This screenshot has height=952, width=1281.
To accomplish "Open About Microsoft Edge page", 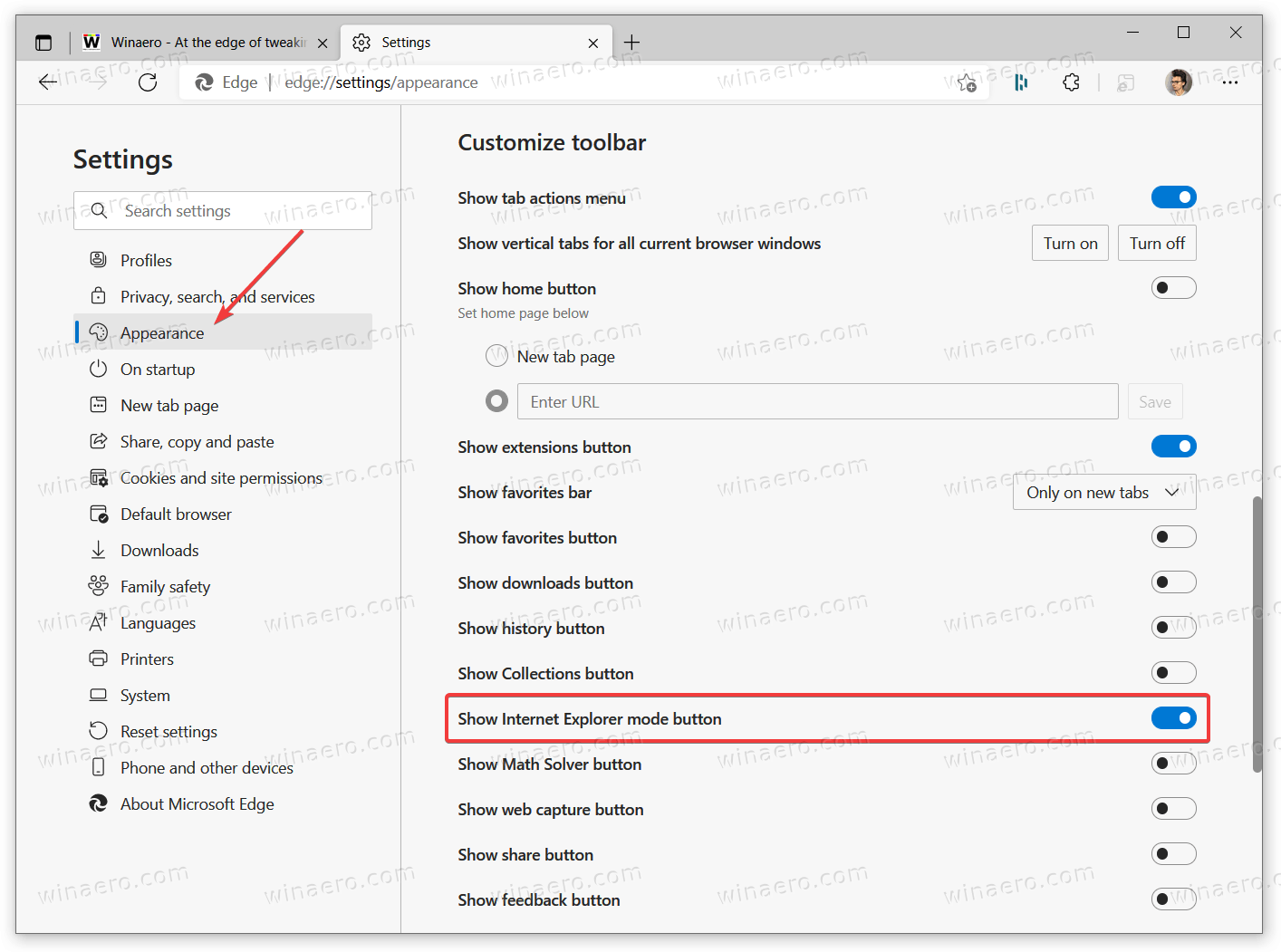I will click(x=223, y=803).
